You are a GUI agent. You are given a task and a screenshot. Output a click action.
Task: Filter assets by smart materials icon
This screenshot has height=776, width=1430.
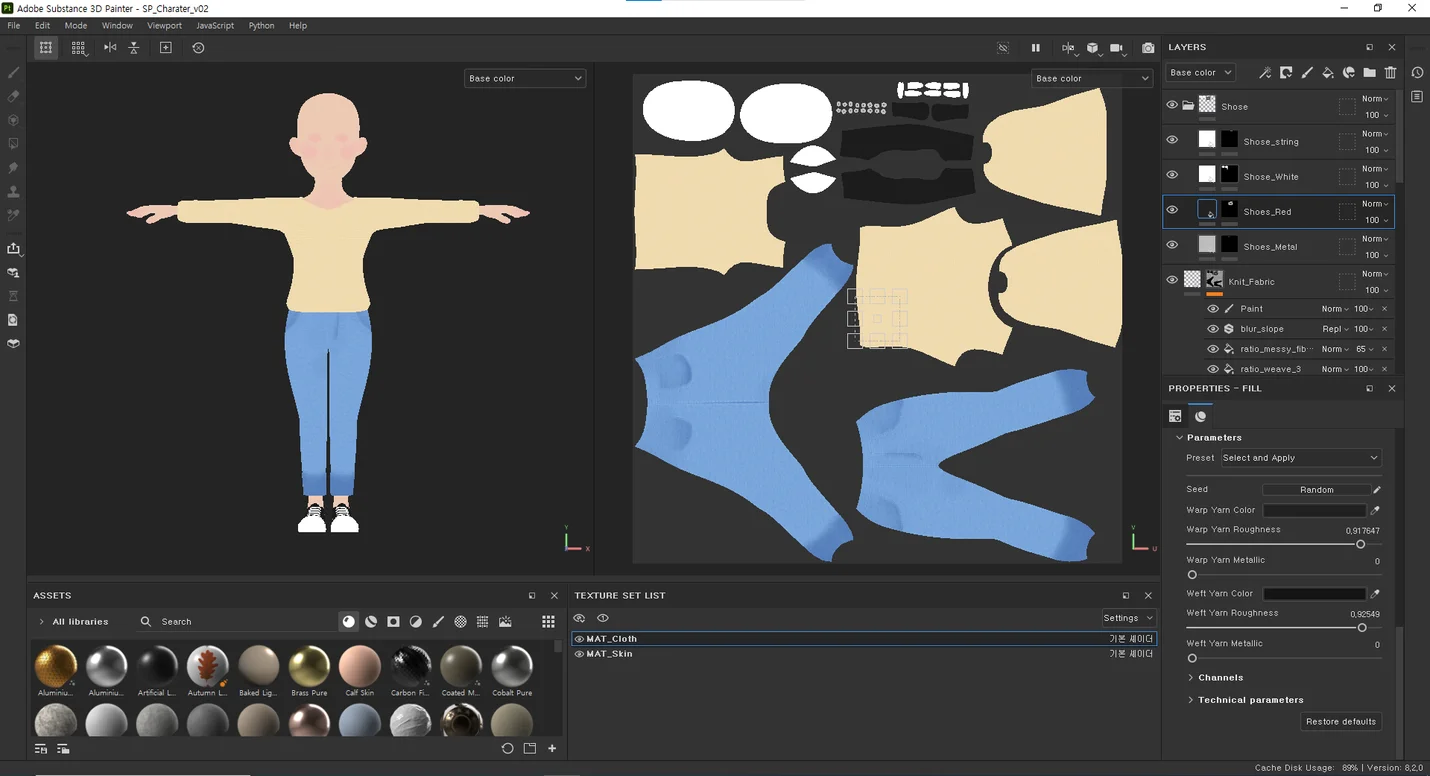tap(371, 621)
